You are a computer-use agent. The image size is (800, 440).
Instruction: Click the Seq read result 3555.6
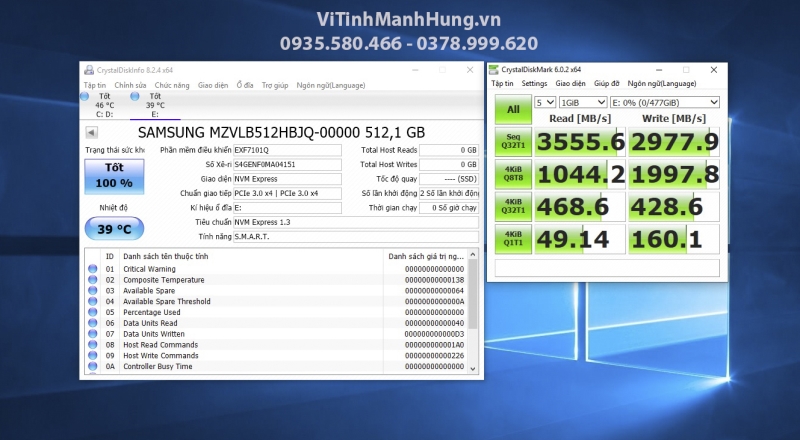point(579,141)
